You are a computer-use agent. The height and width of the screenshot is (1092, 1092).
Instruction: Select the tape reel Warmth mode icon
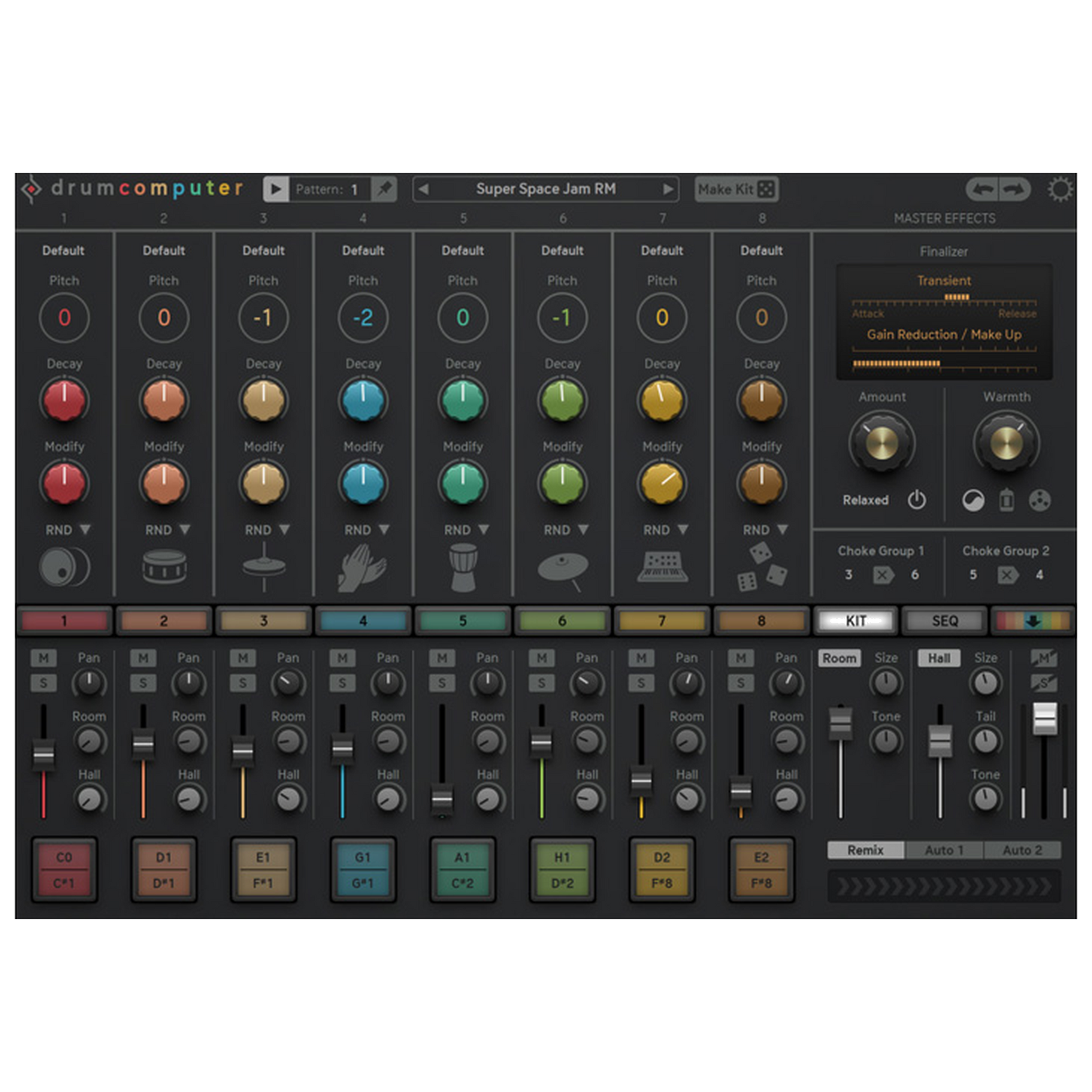click(x=1039, y=501)
